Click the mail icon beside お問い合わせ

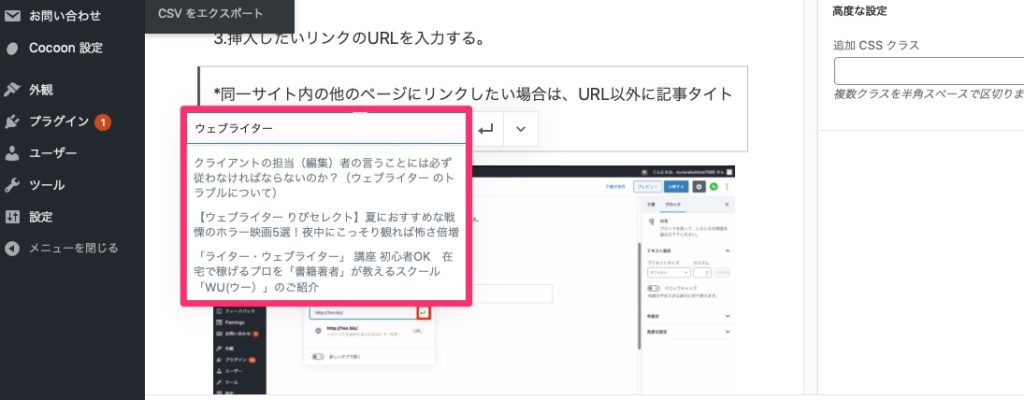tap(12, 16)
